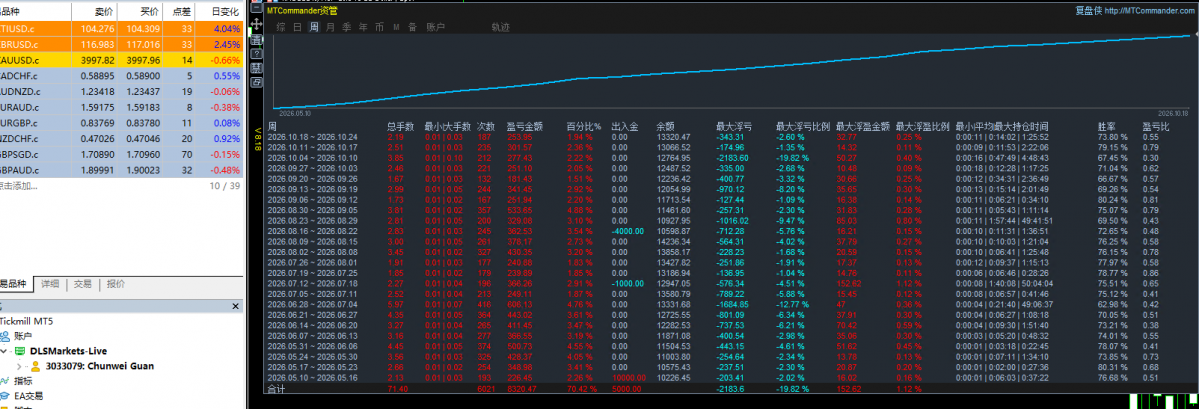
Task: Click the 总手数 column header
Action: click(401, 126)
